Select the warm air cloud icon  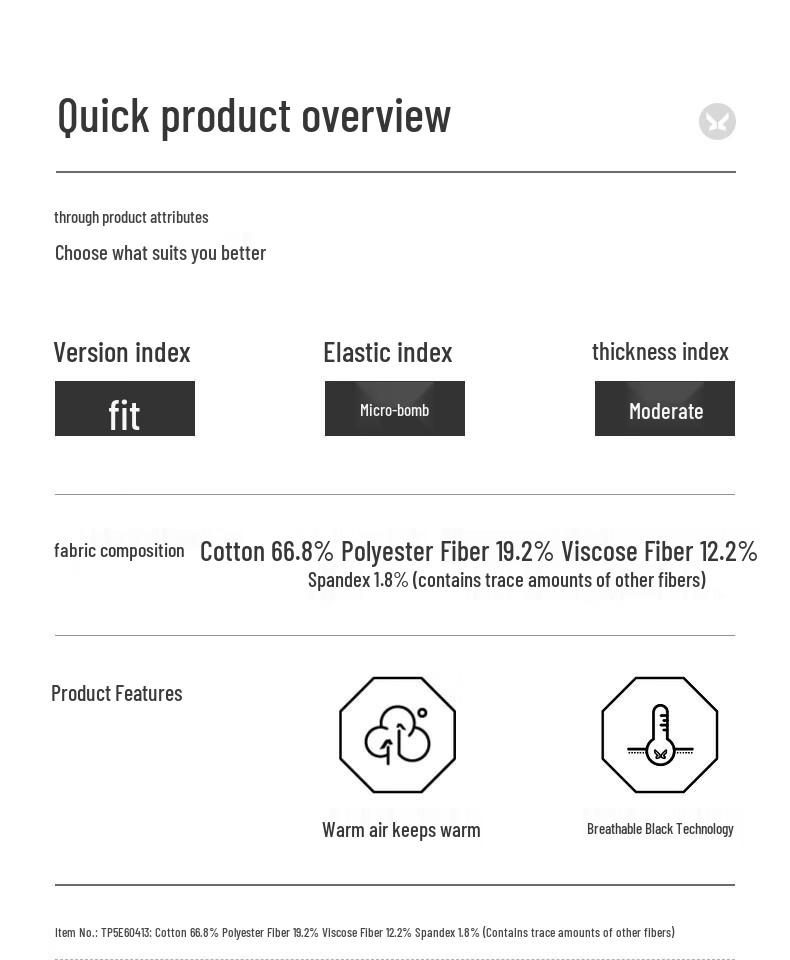397,735
